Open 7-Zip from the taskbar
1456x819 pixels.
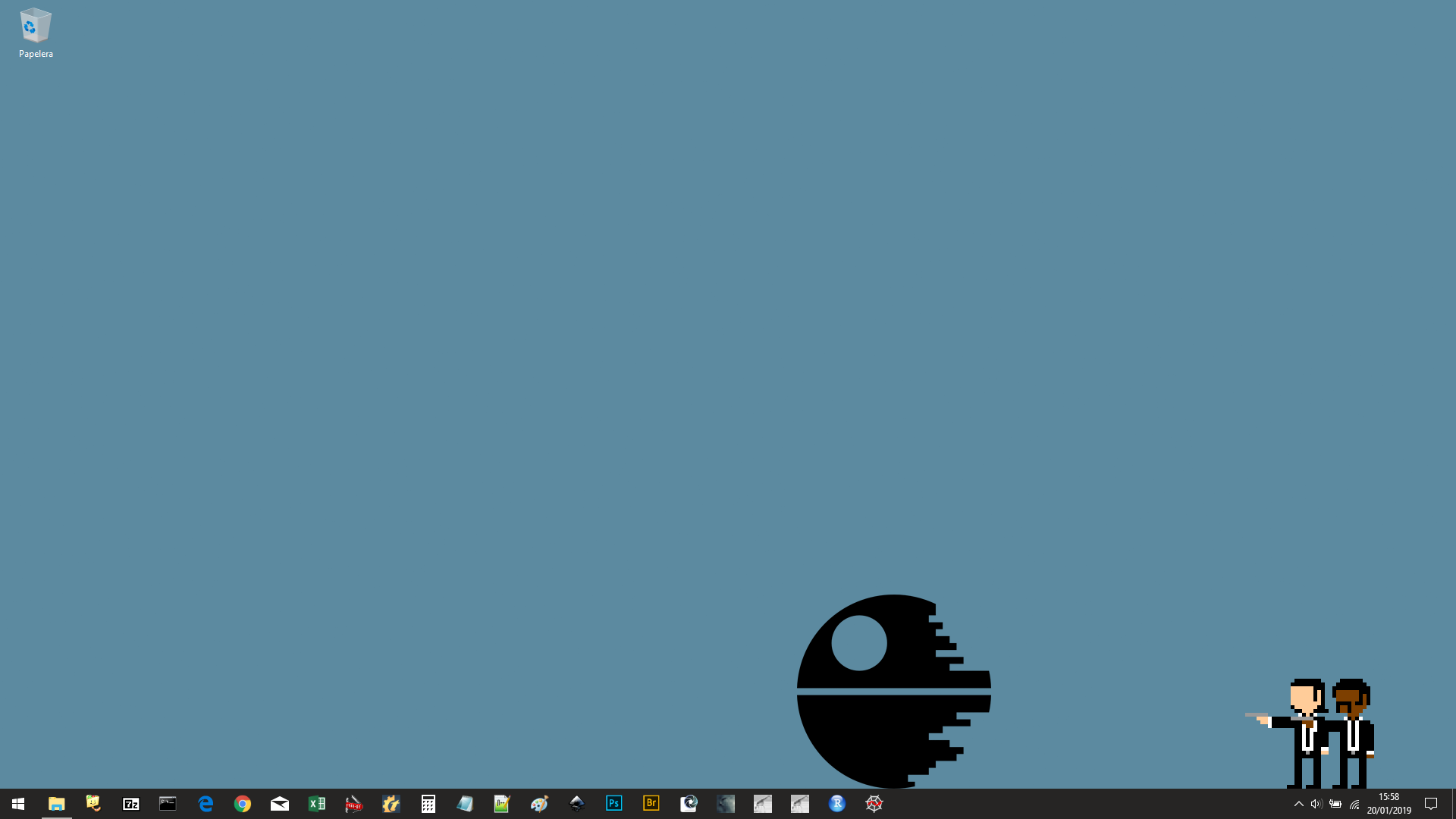[130, 804]
